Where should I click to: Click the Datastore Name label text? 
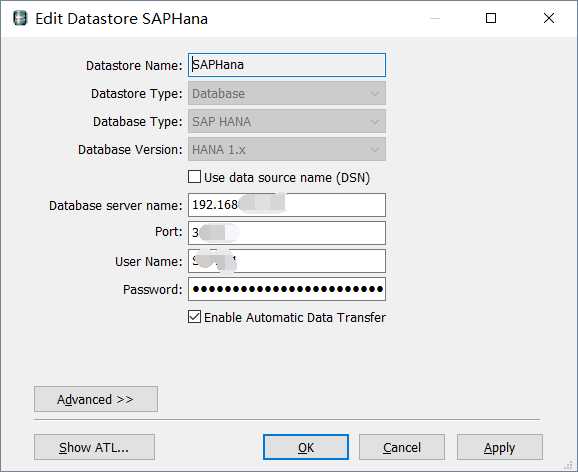coord(134,66)
